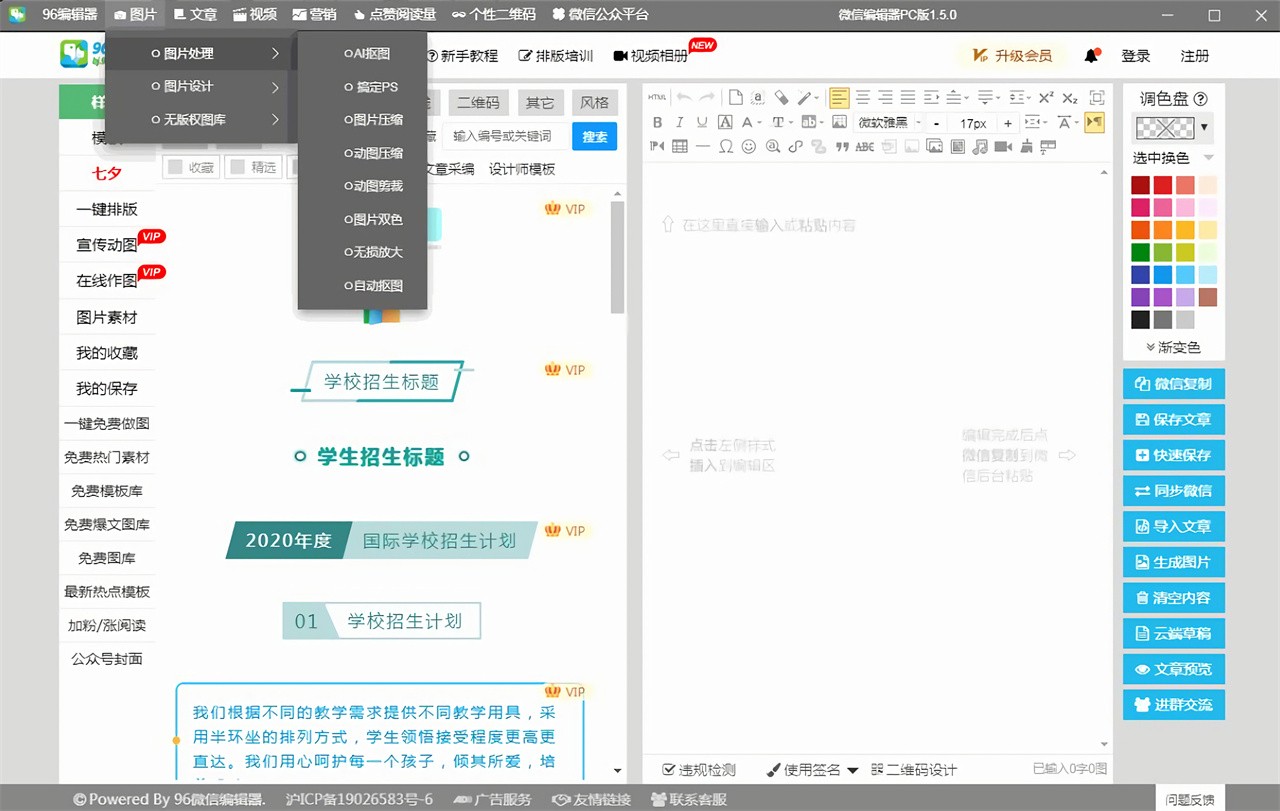
Task: Toggle the 精选 checkbox filter
Action: [x=238, y=168]
